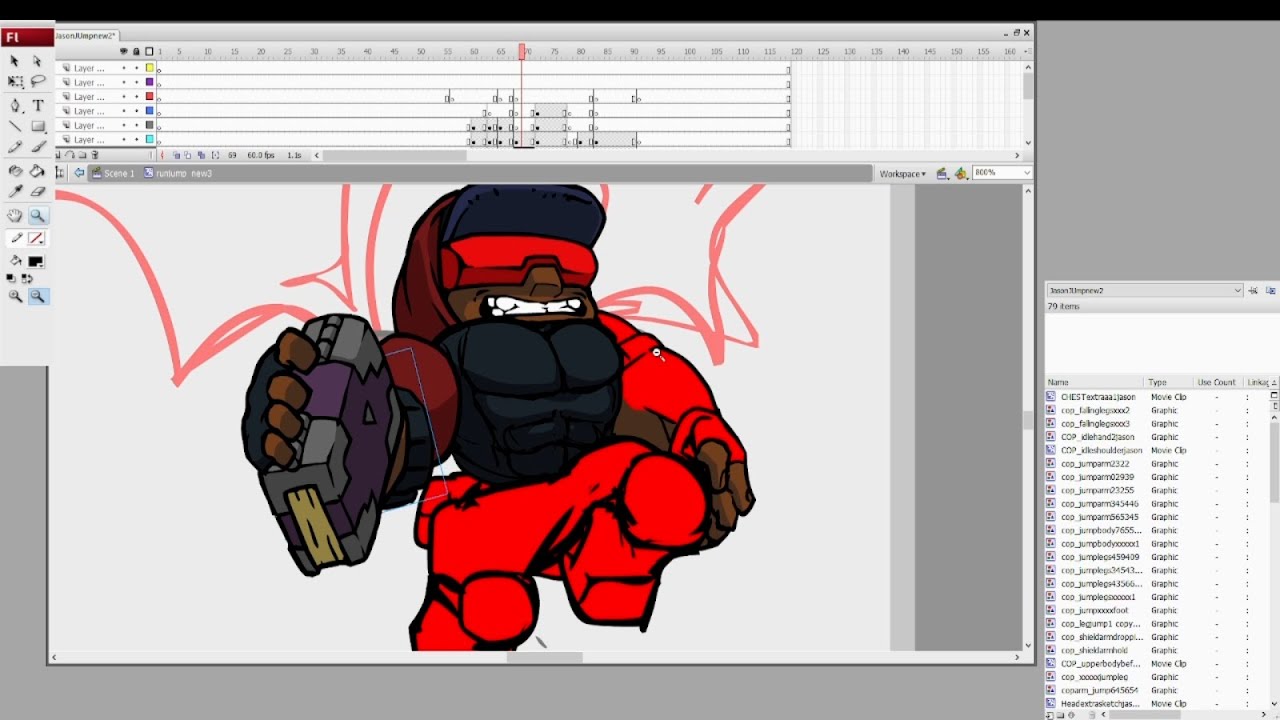Sort library by the Type column
1280x720 pixels.
point(1169,382)
